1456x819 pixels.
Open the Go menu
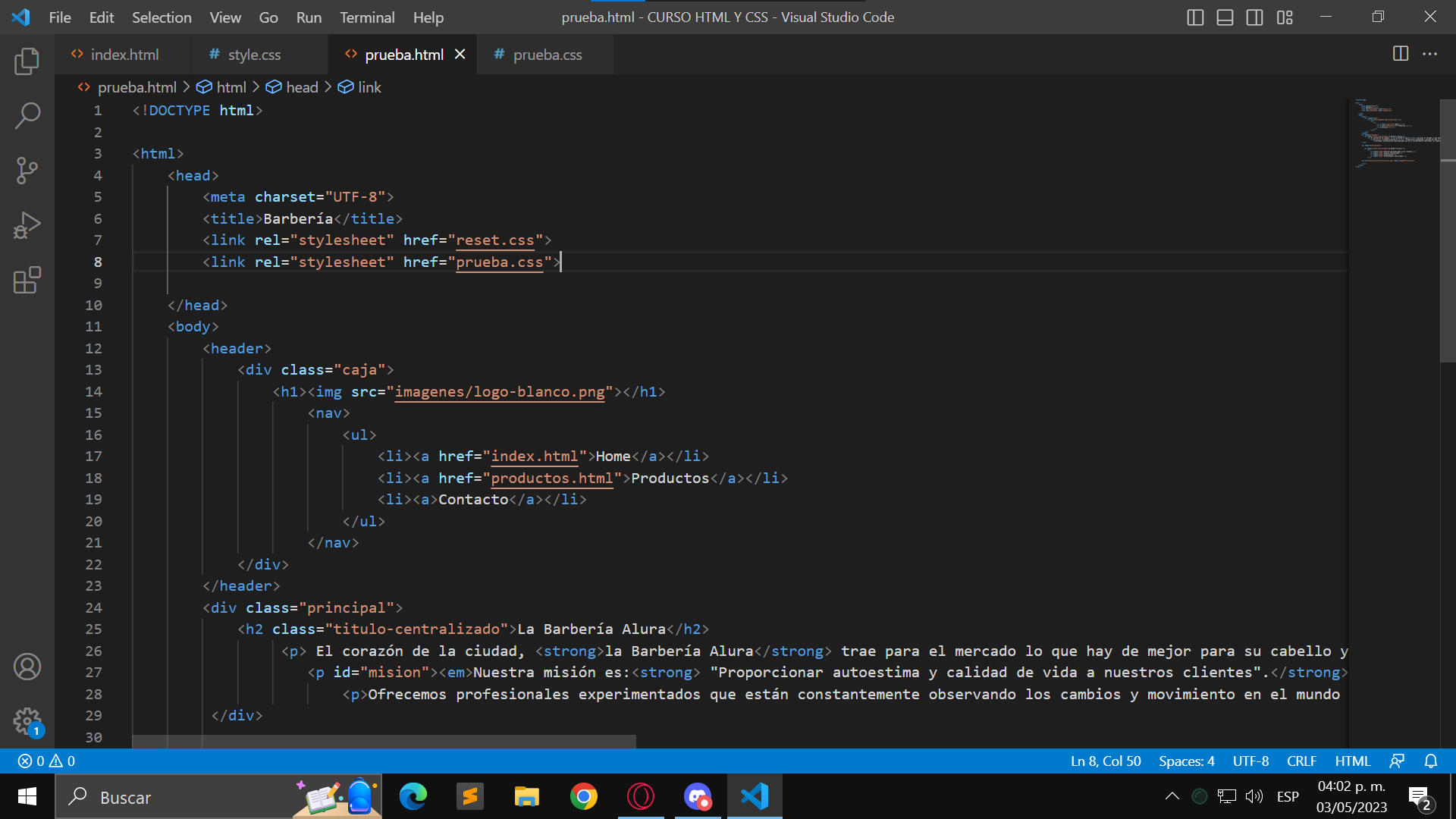(x=268, y=17)
